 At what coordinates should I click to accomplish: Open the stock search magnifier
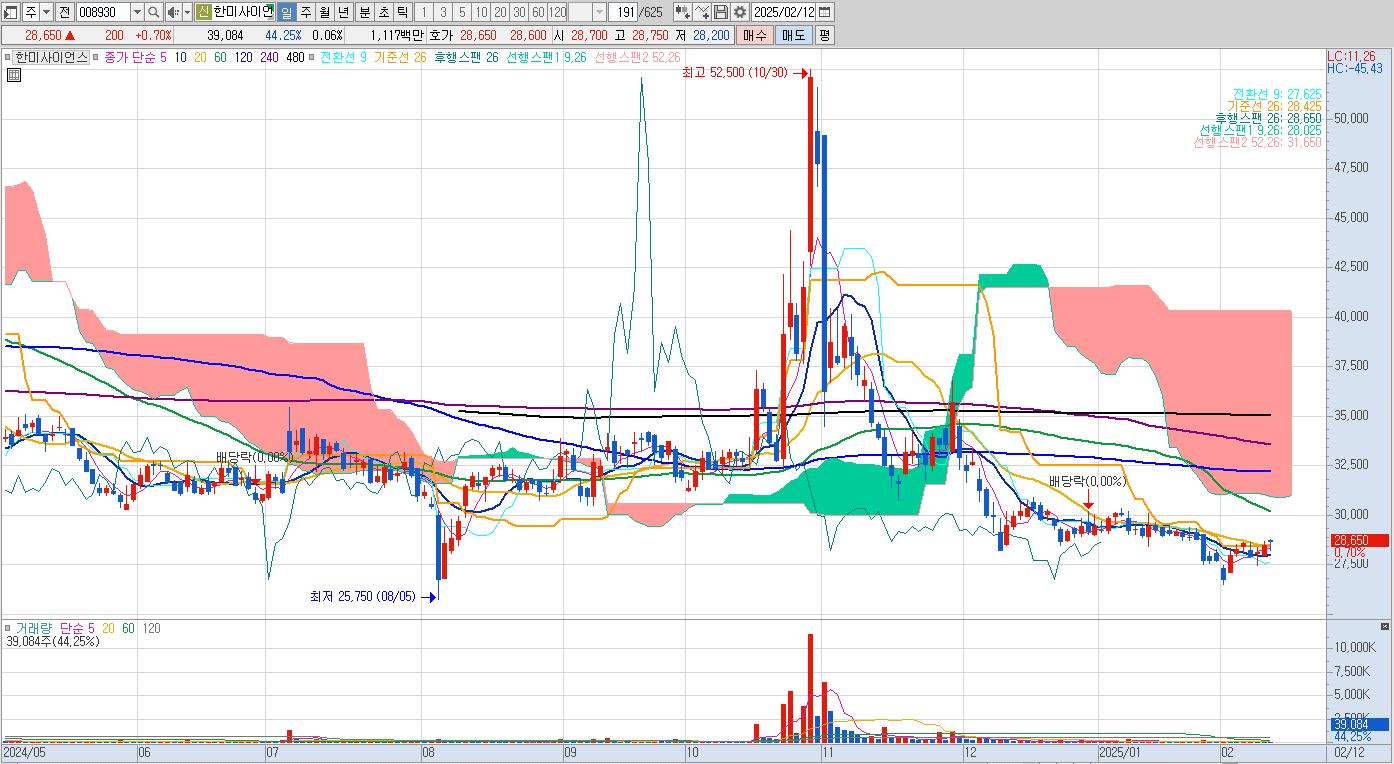coord(154,12)
